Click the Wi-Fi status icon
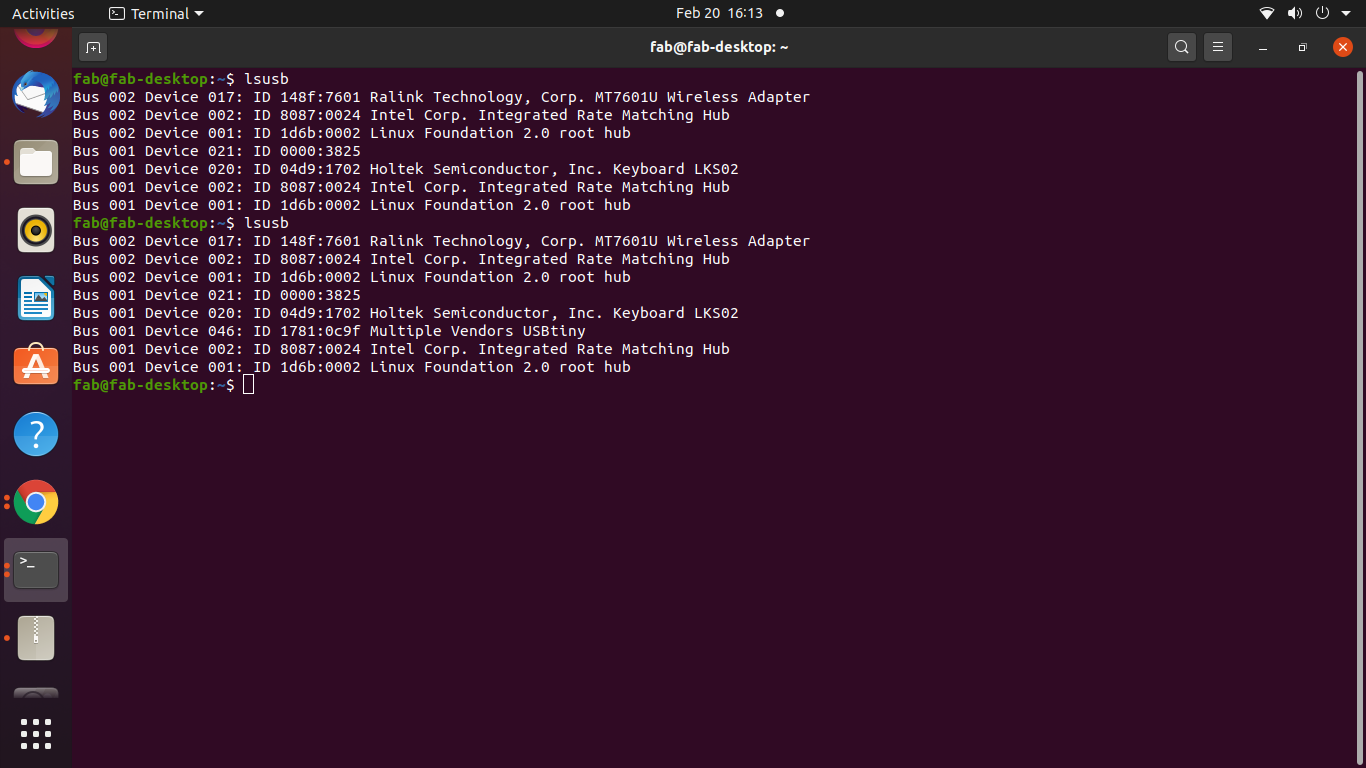Image resolution: width=1366 pixels, height=768 pixels. pos(1267,14)
